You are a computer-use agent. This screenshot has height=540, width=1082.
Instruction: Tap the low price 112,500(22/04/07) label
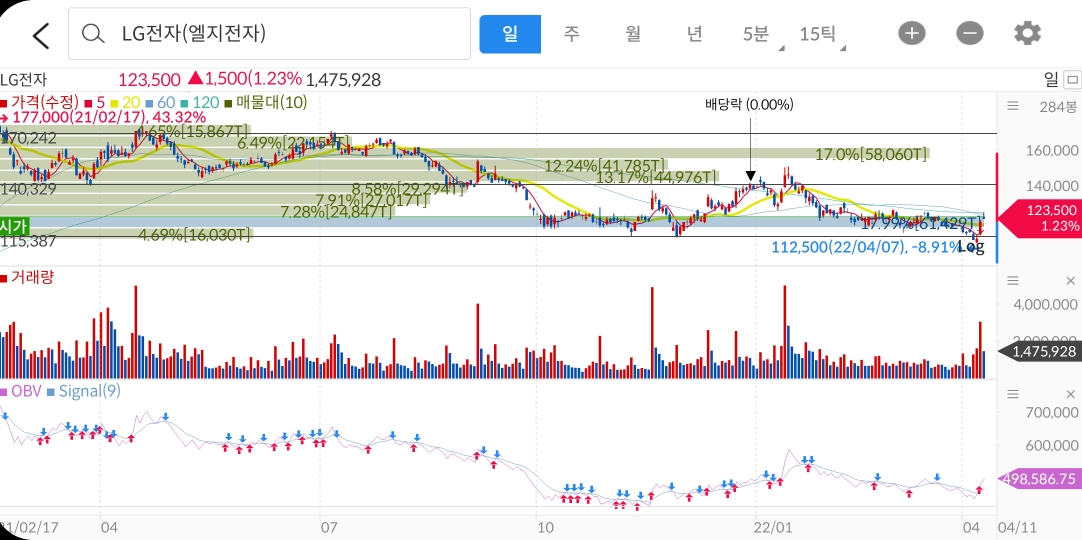[x=867, y=247]
